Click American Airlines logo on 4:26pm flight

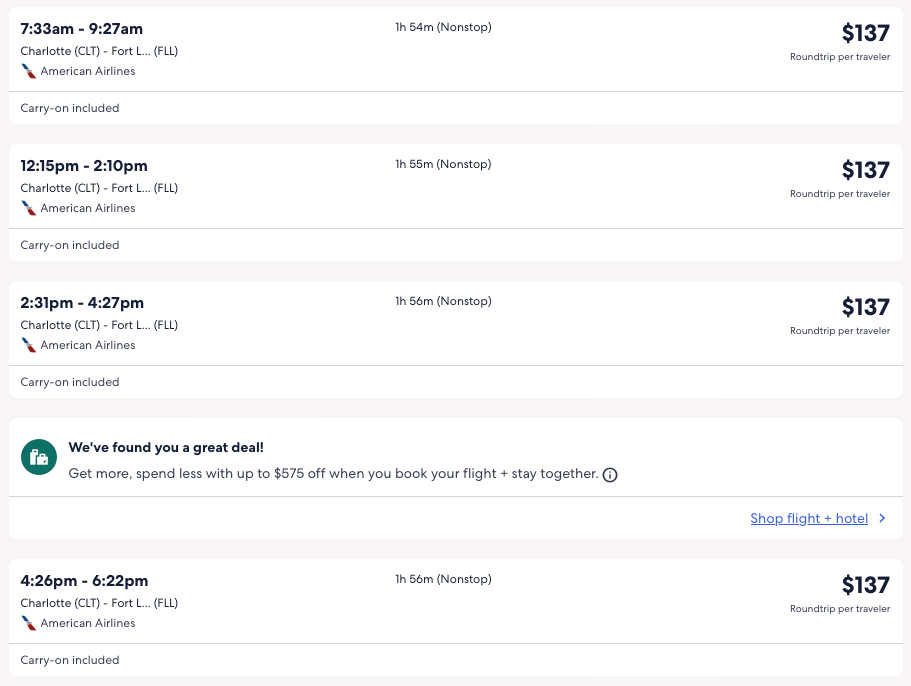[29, 623]
